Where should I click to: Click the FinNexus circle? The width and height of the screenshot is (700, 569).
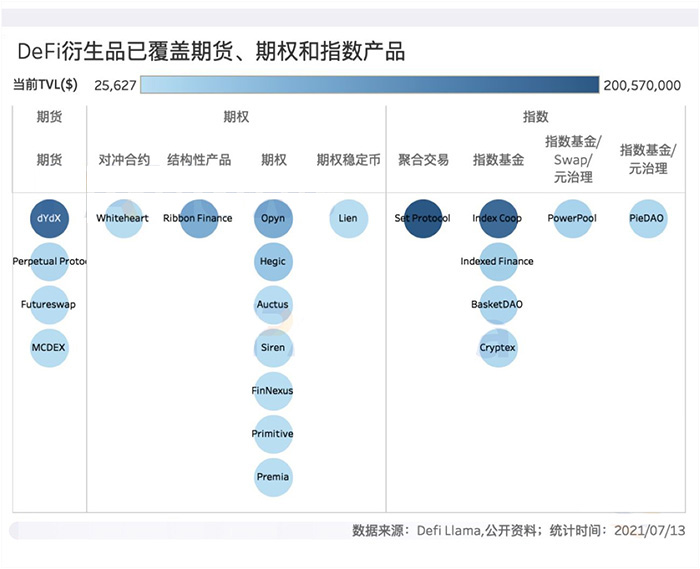point(274,391)
